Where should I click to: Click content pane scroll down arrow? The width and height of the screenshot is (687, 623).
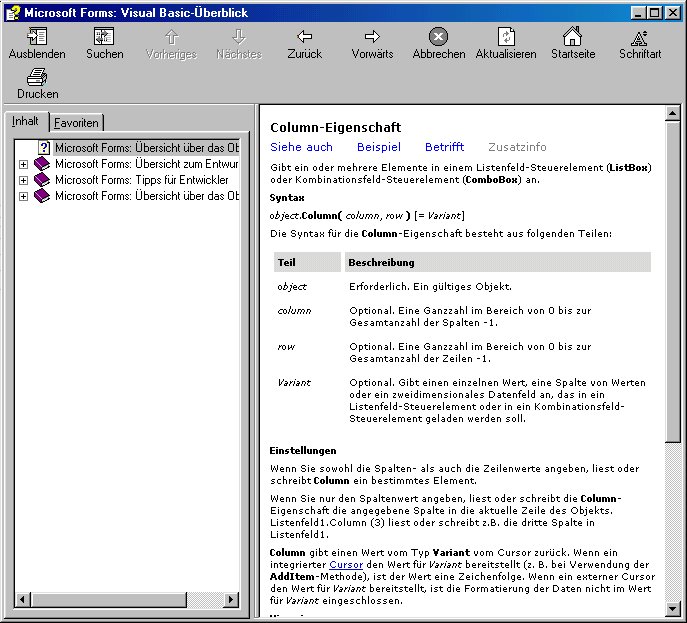pyautogui.click(x=672, y=608)
